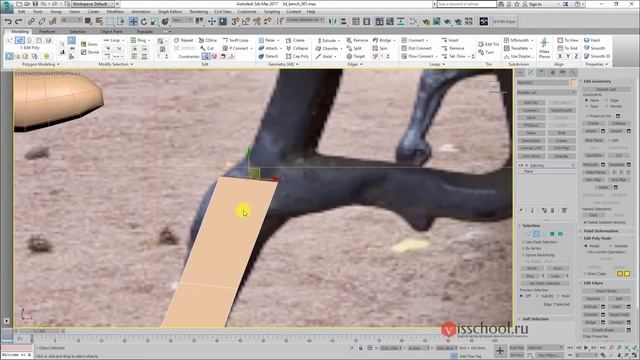Click the Mirror tool icon
The image size is (640, 360).
click(x=333, y=21)
